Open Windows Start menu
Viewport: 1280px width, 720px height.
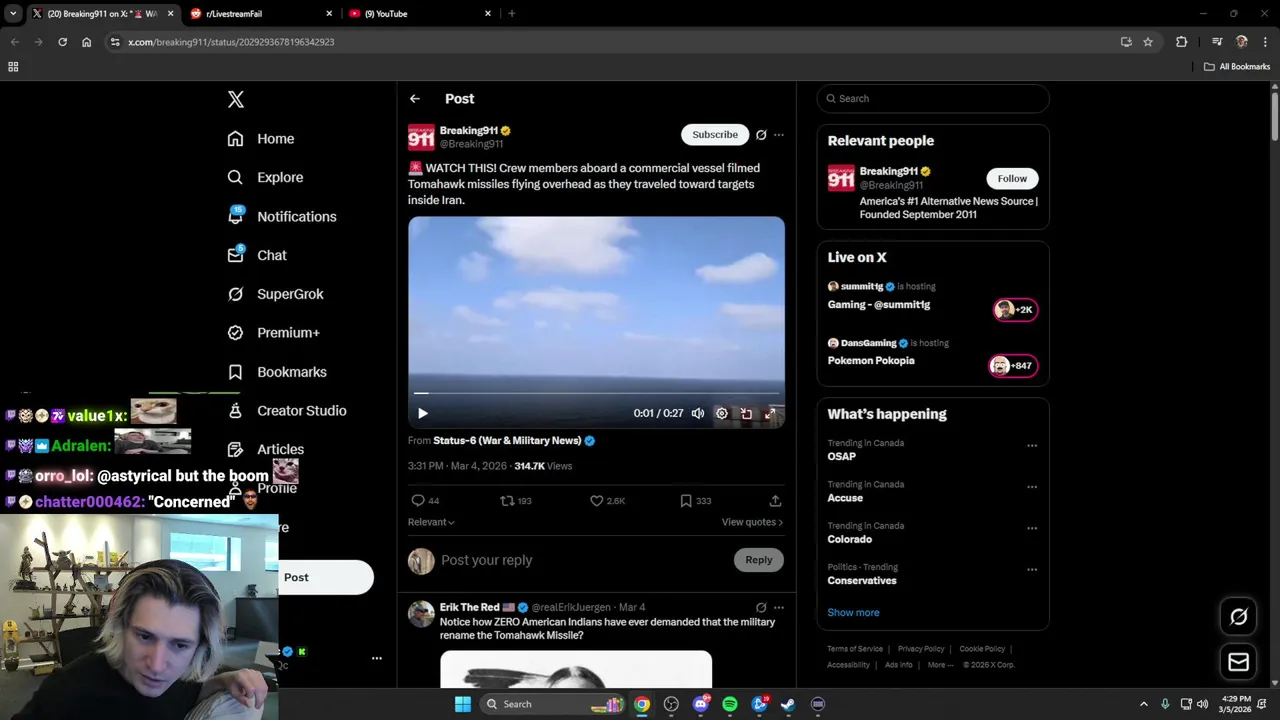463,704
